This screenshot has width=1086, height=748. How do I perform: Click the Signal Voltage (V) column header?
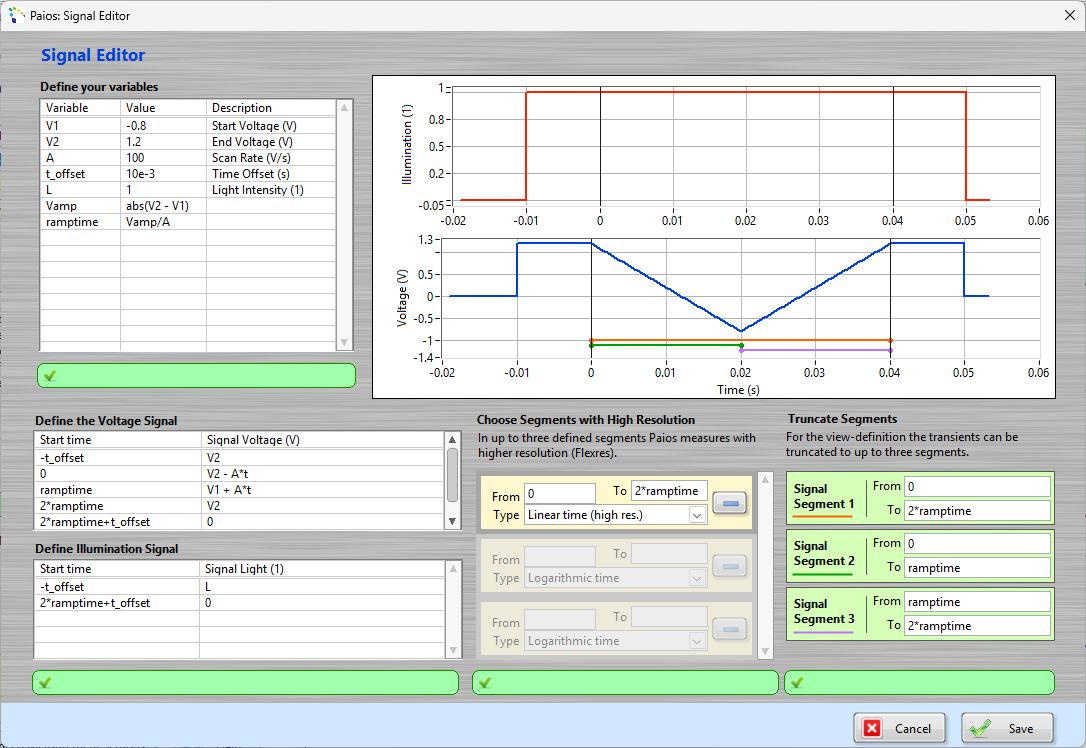(x=322, y=440)
